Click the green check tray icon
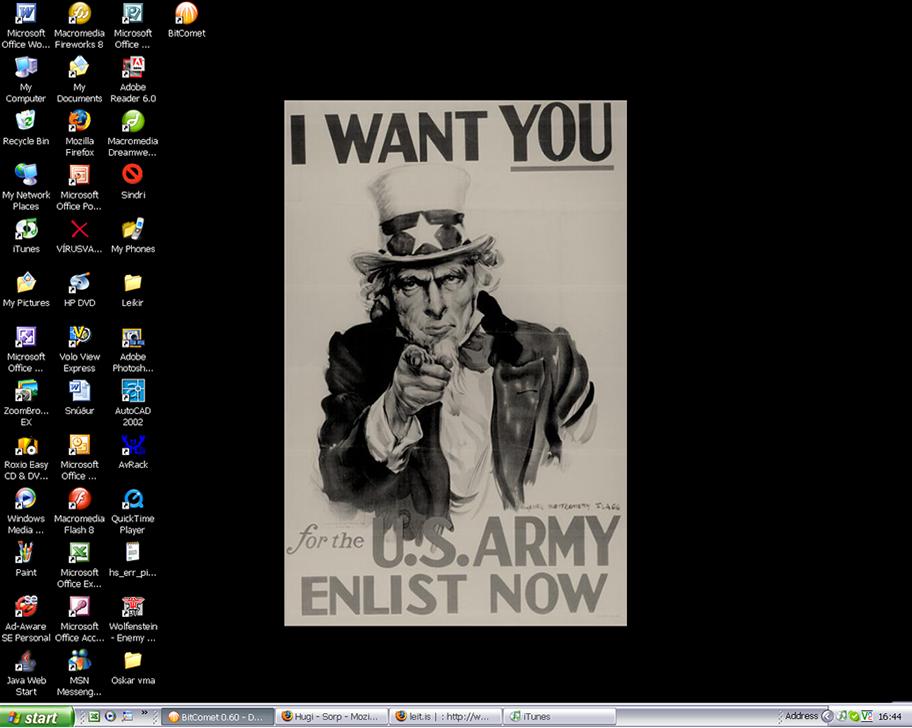This screenshot has height=728, width=912. tap(854, 716)
